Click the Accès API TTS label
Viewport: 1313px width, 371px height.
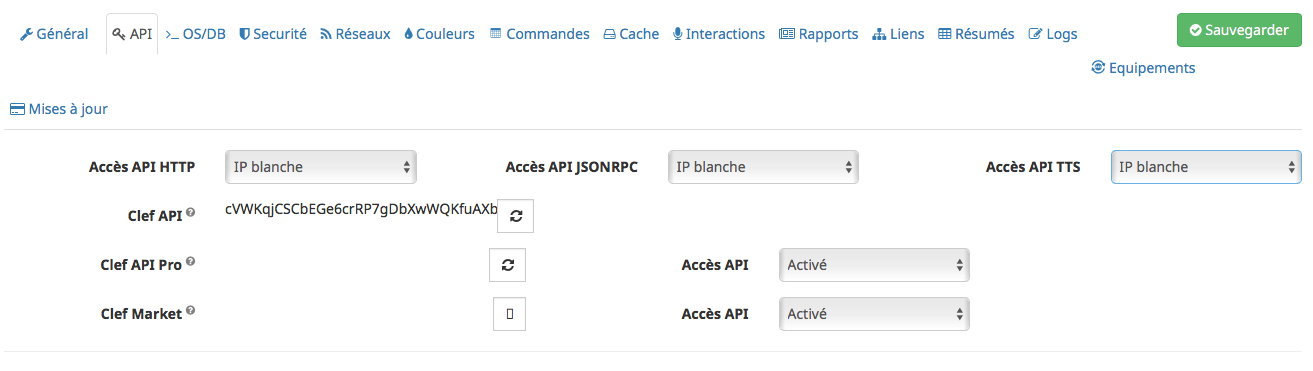1033,167
